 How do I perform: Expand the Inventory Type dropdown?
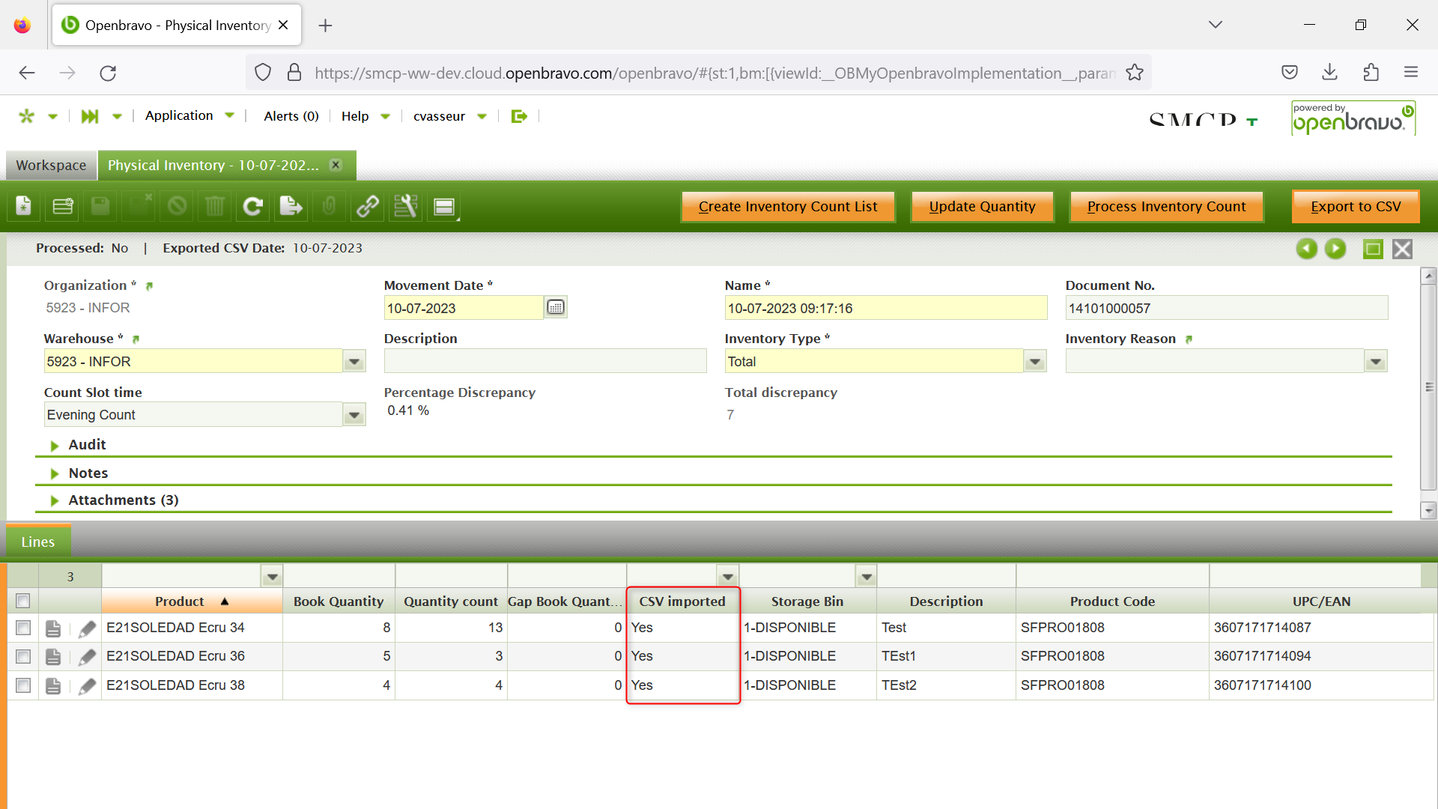(x=1035, y=362)
